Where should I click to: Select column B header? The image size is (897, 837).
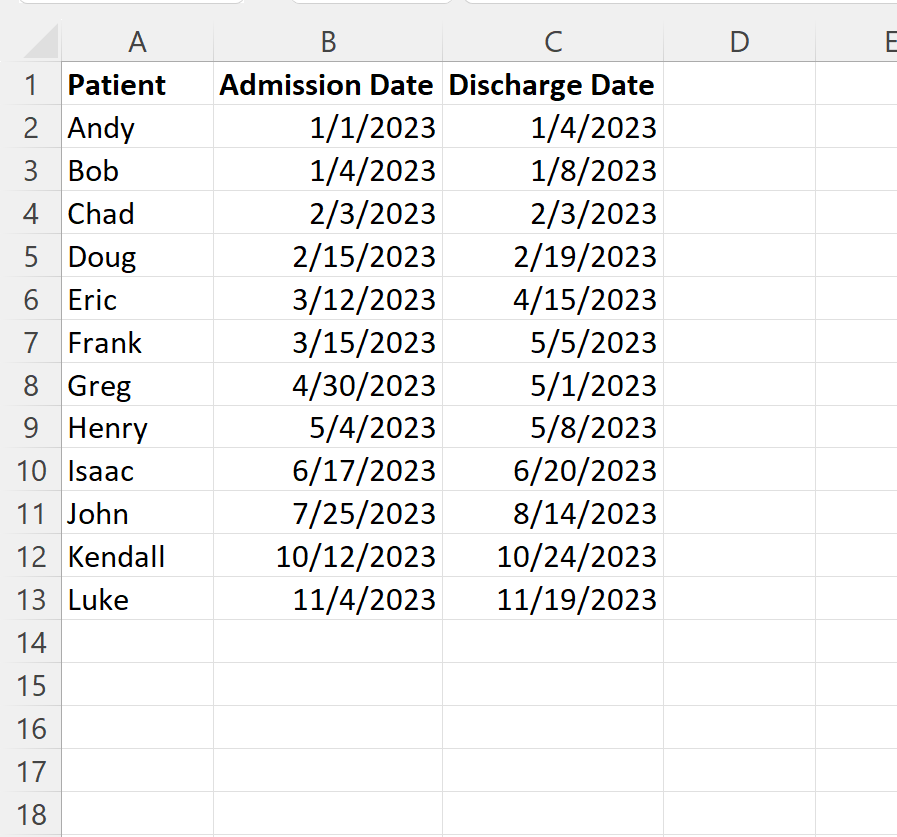(328, 42)
